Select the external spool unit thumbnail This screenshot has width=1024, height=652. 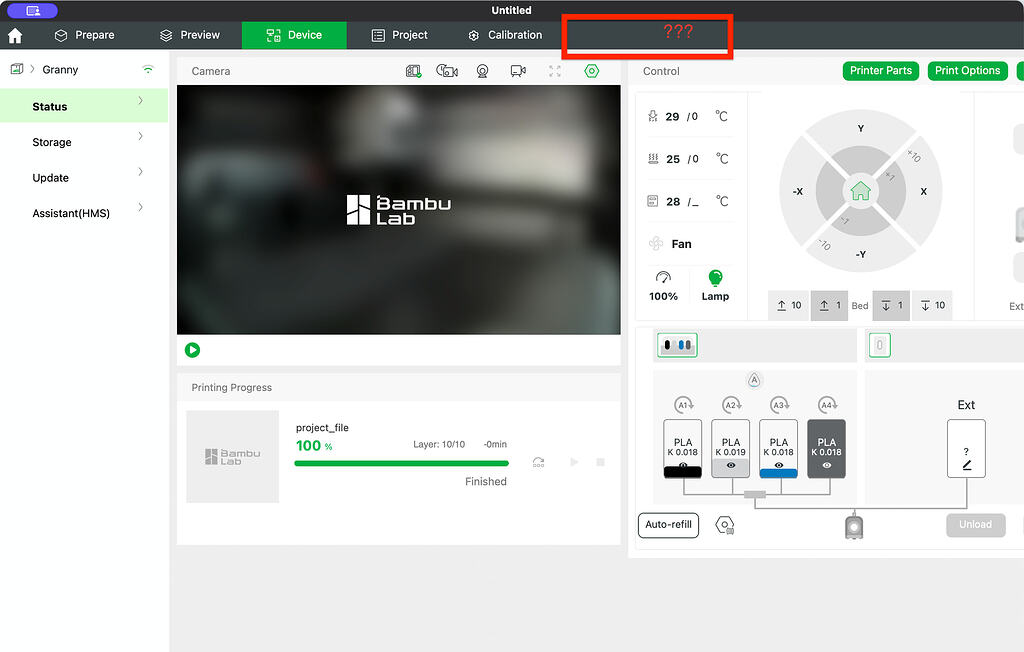[880, 345]
